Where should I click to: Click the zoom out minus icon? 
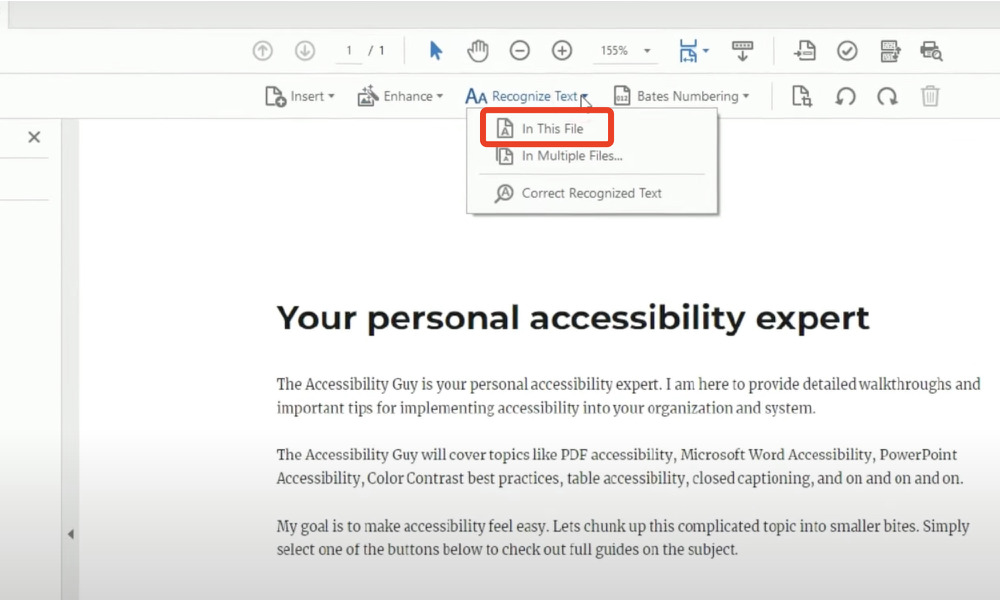pos(520,50)
